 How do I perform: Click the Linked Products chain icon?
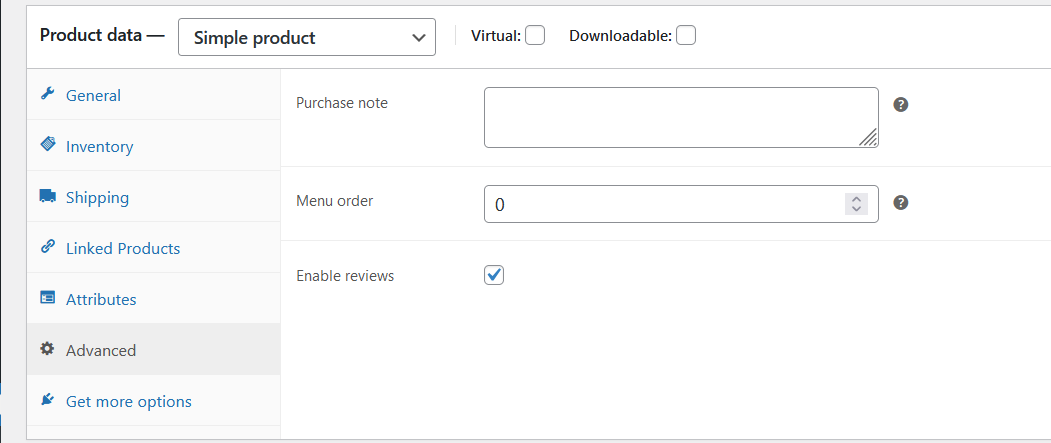pos(47,248)
